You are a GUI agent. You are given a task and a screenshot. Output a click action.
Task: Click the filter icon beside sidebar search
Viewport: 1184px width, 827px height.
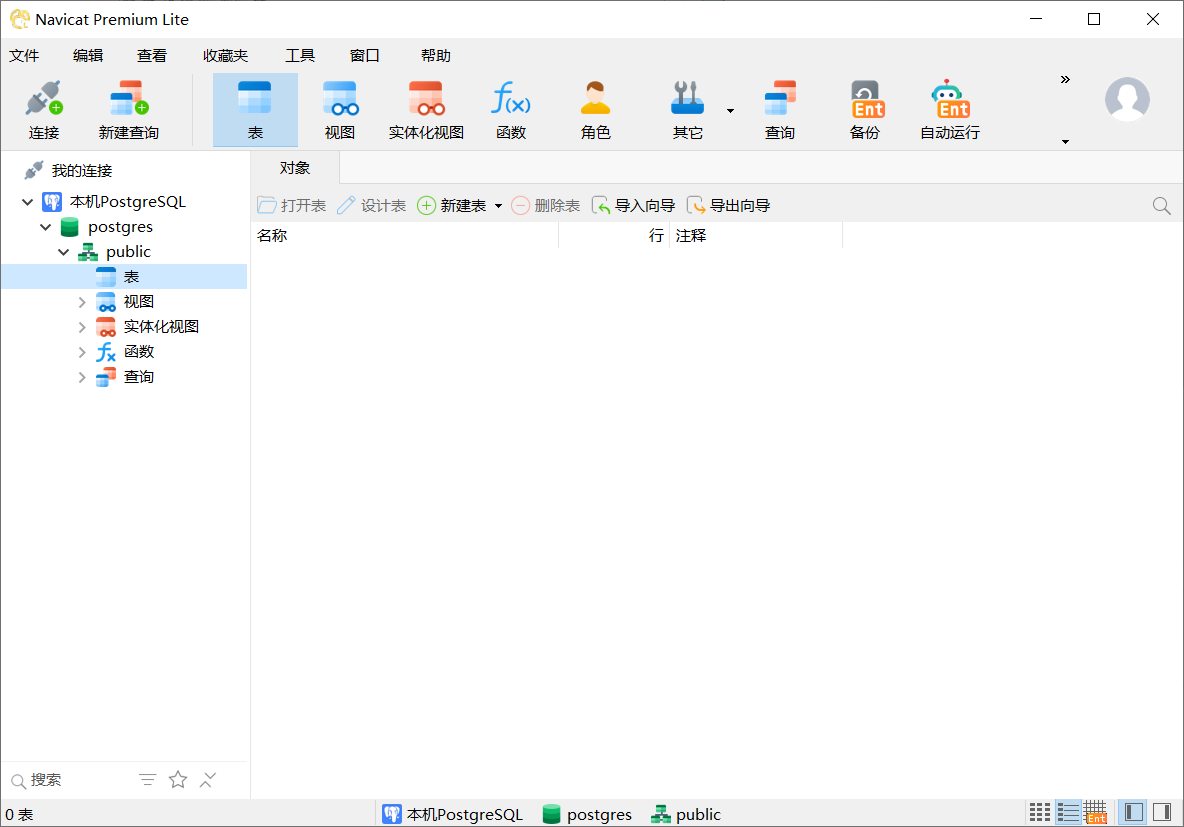[x=148, y=779]
